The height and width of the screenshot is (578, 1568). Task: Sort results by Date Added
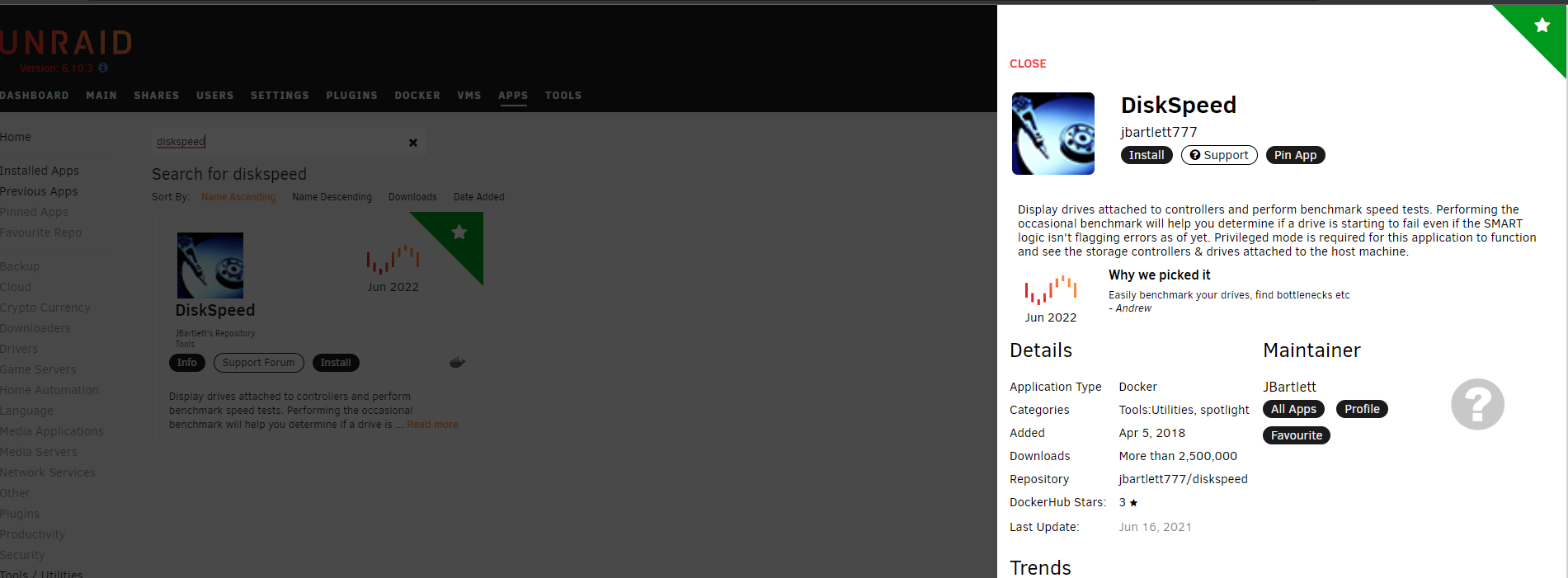tap(478, 197)
